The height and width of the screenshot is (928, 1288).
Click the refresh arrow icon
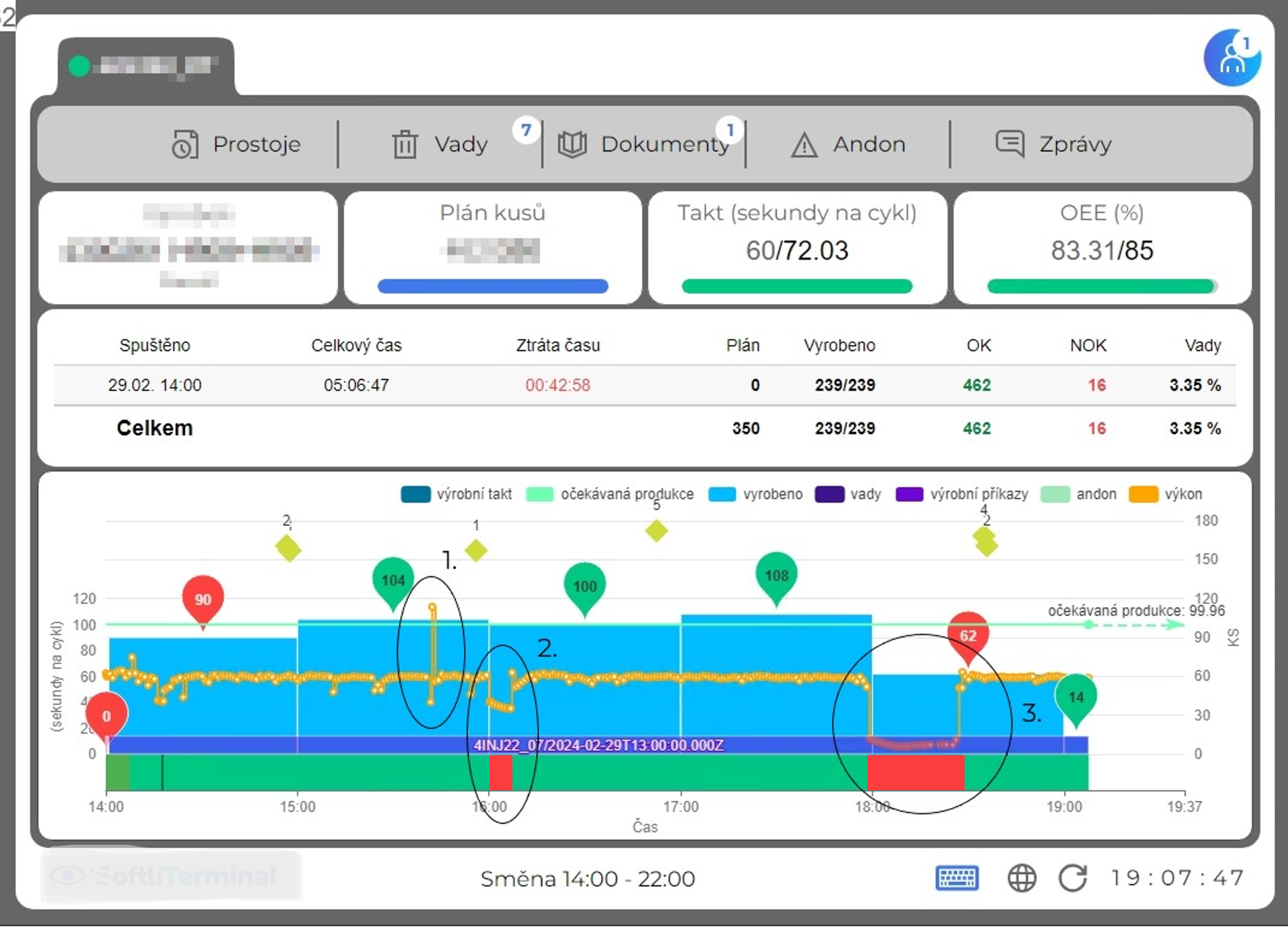(1073, 878)
